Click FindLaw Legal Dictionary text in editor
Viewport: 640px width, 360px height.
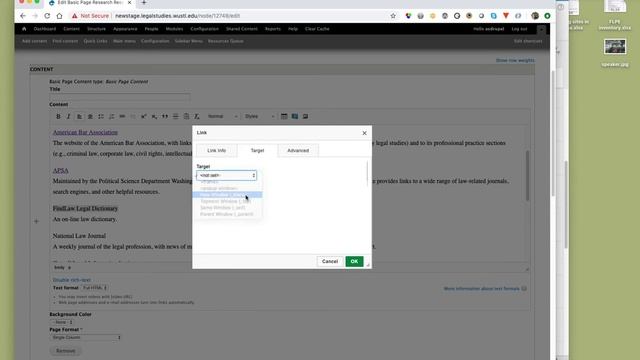[x=85, y=209]
